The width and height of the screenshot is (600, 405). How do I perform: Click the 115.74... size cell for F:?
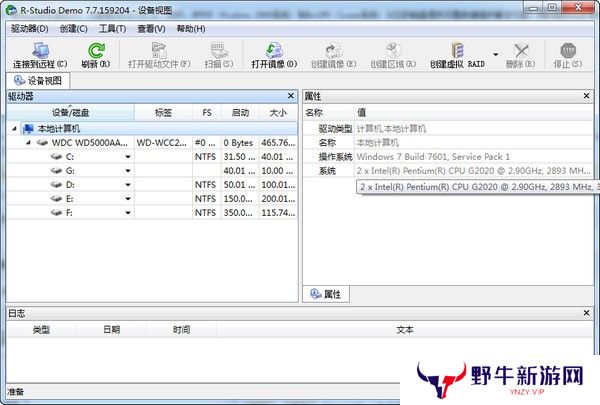click(278, 212)
